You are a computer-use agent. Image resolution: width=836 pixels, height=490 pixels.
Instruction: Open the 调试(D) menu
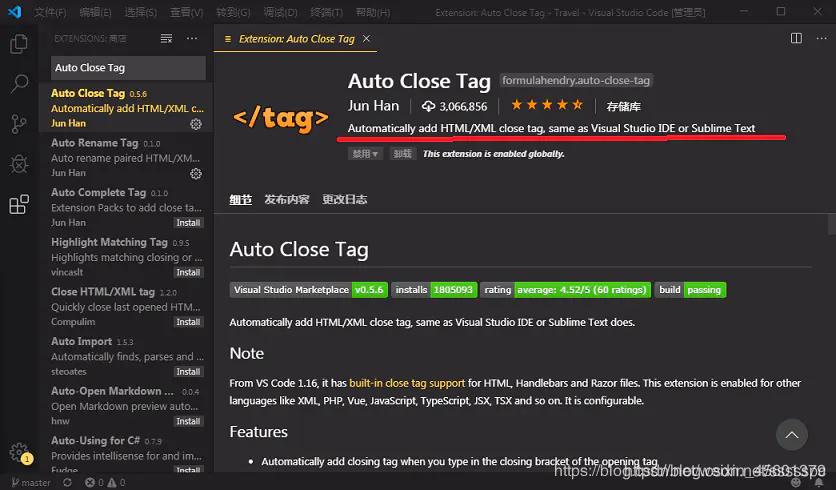[280, 12]
